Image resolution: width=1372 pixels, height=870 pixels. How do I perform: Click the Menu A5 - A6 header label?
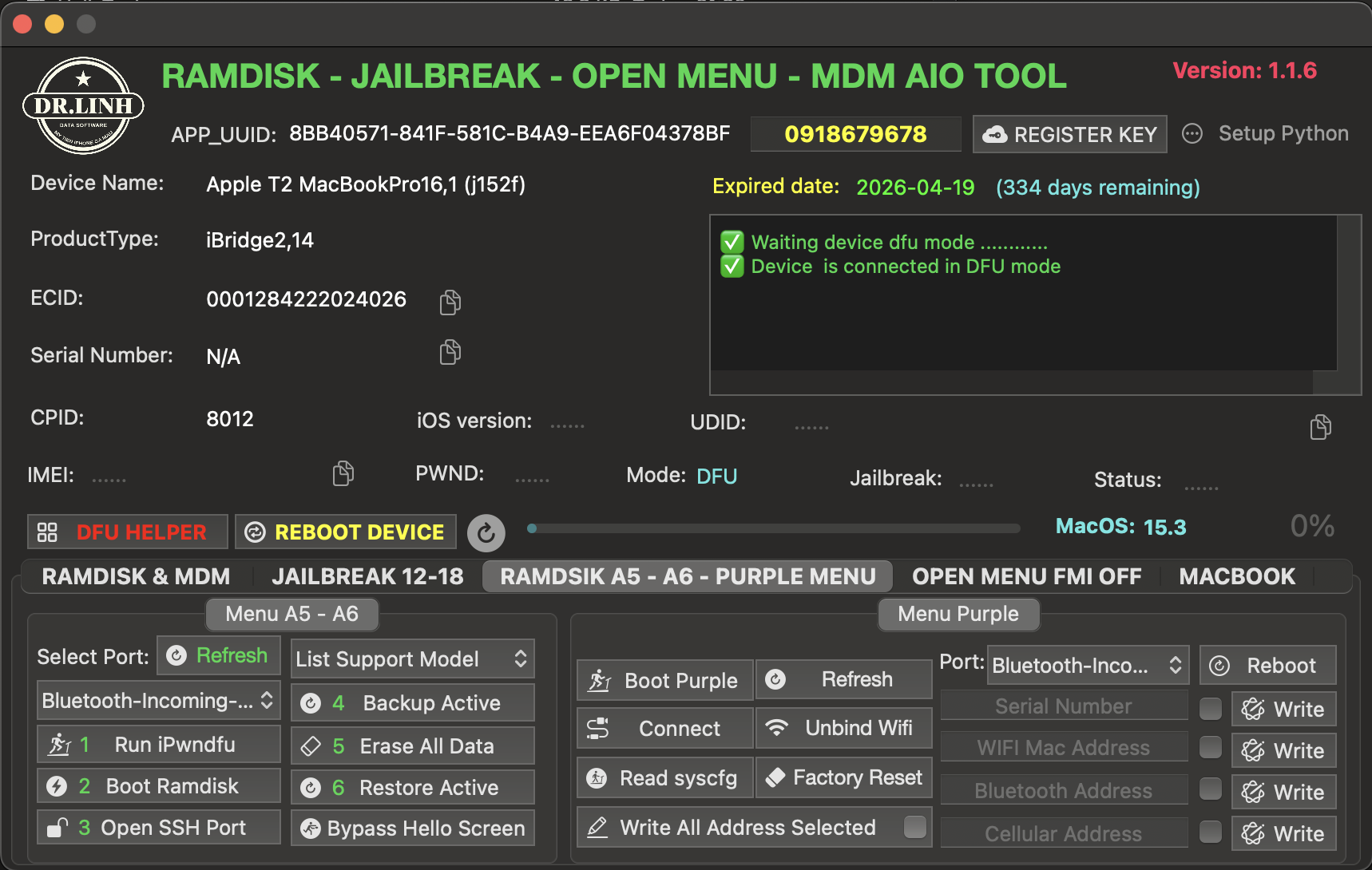(x=291, y=614)
